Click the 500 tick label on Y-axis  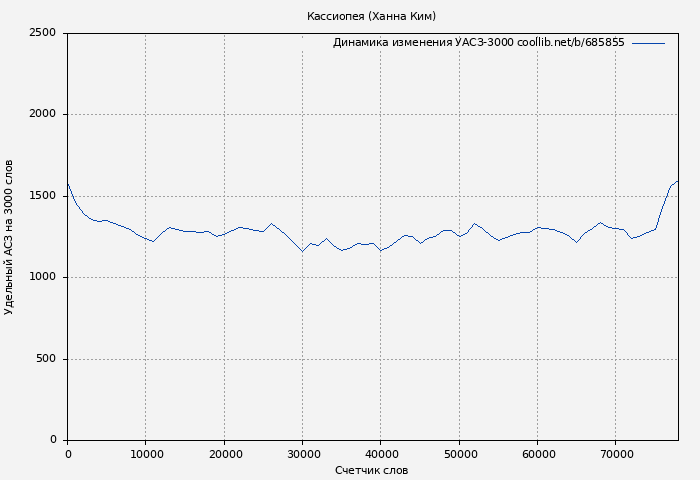[x=46, y=359]
